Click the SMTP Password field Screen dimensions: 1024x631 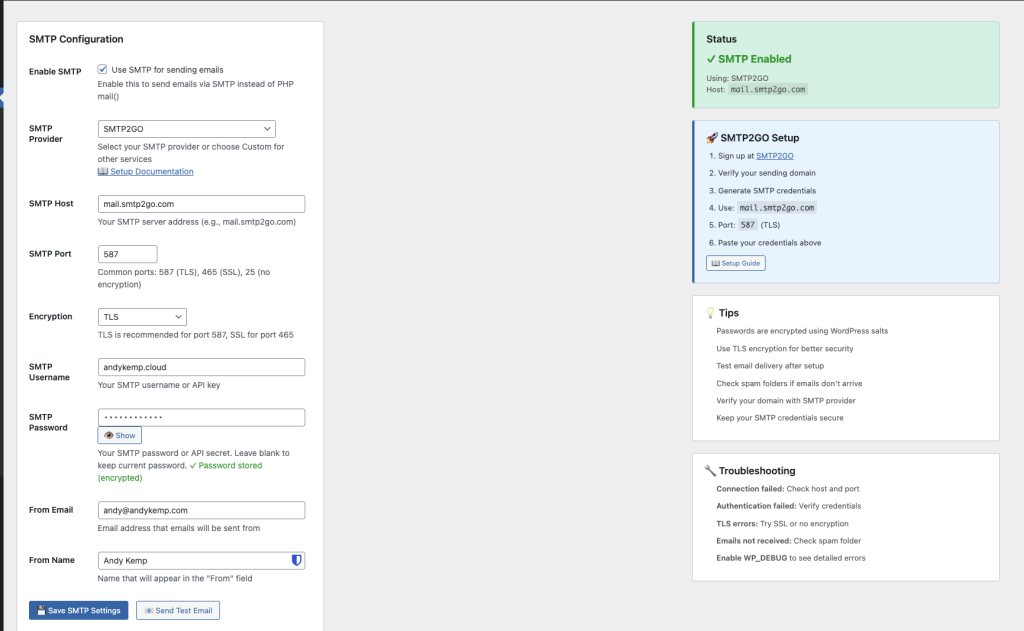pyautogui.click(x=201, y=417)
